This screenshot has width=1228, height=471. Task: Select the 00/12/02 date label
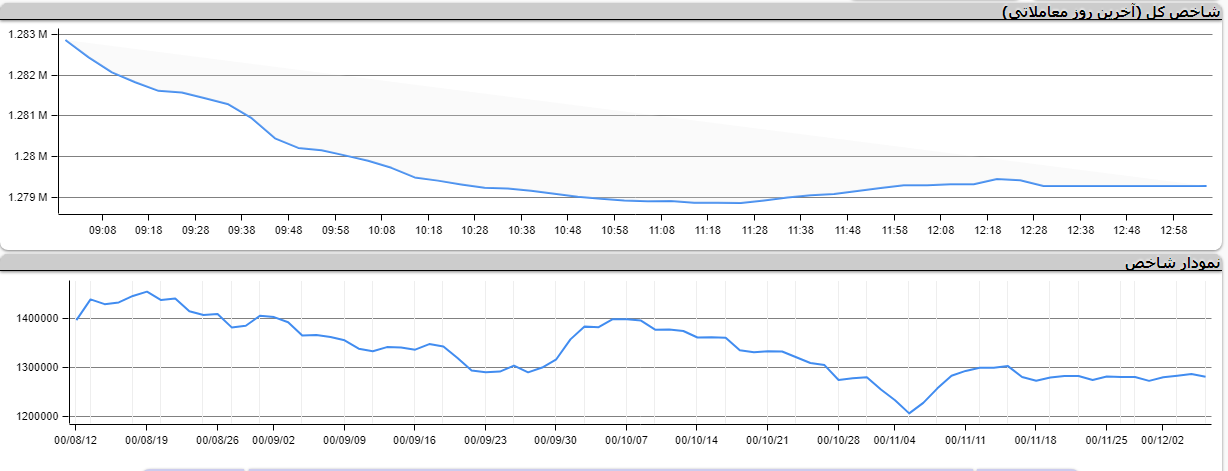tap(1162, 438)
